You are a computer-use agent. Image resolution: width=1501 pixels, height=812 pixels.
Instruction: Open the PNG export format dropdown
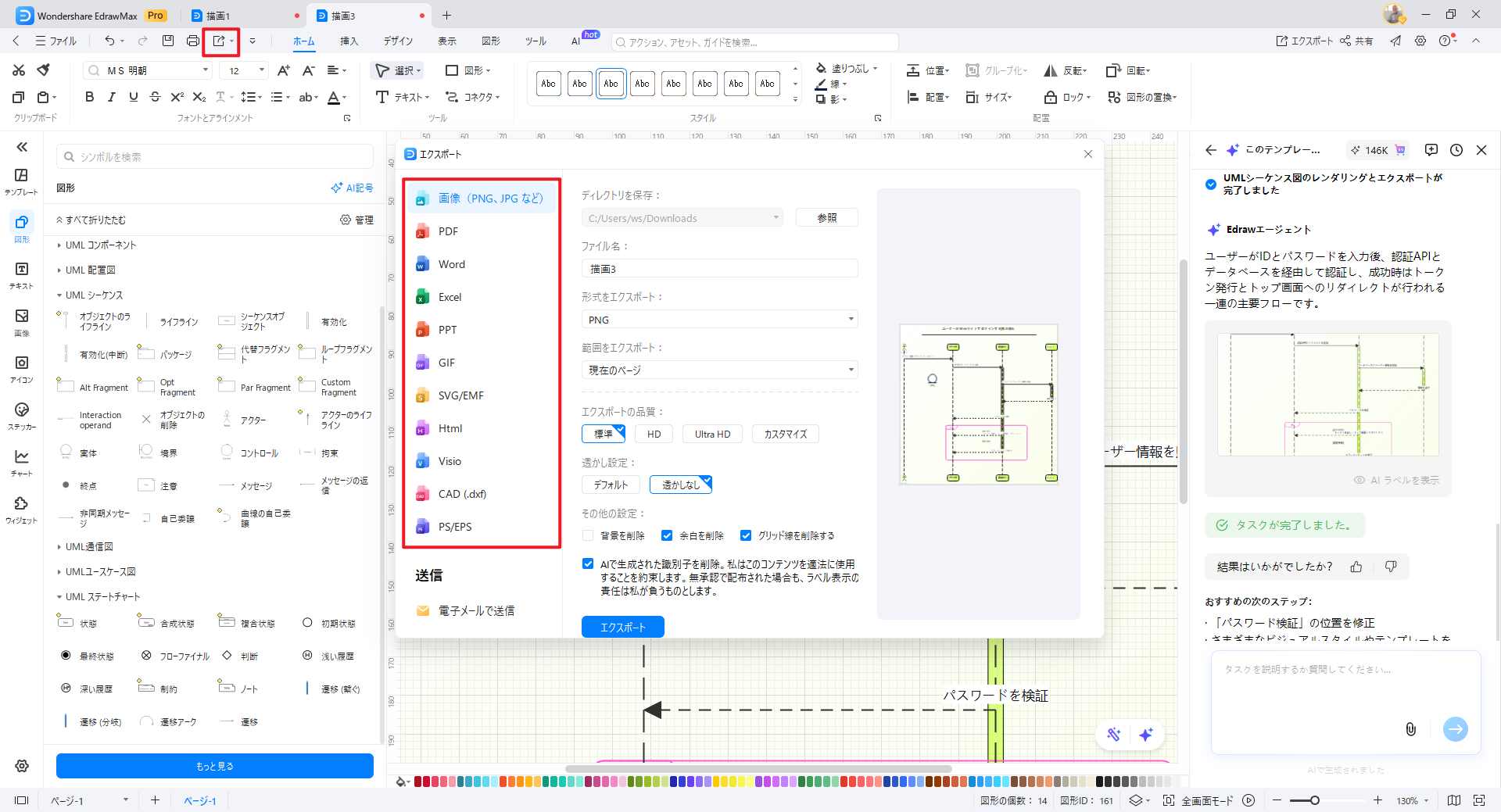851,319
